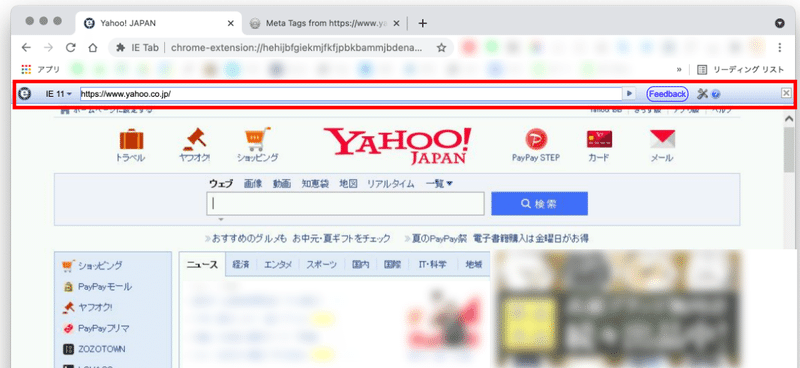Open a new tab with plus

422,23
